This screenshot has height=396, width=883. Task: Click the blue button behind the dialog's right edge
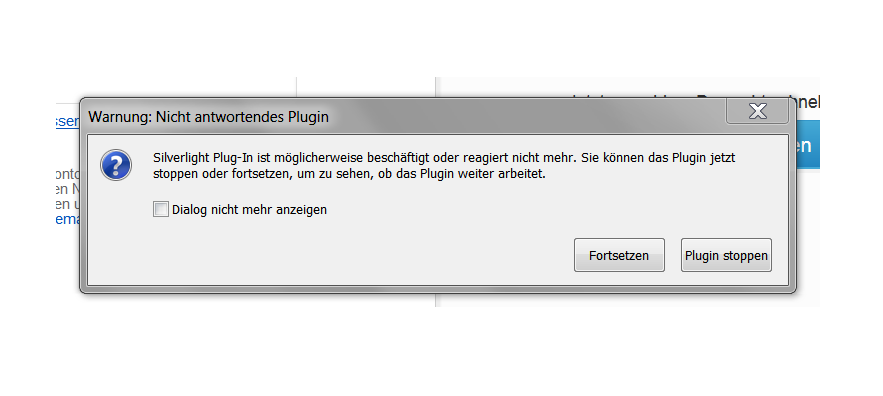coord(808,145)
